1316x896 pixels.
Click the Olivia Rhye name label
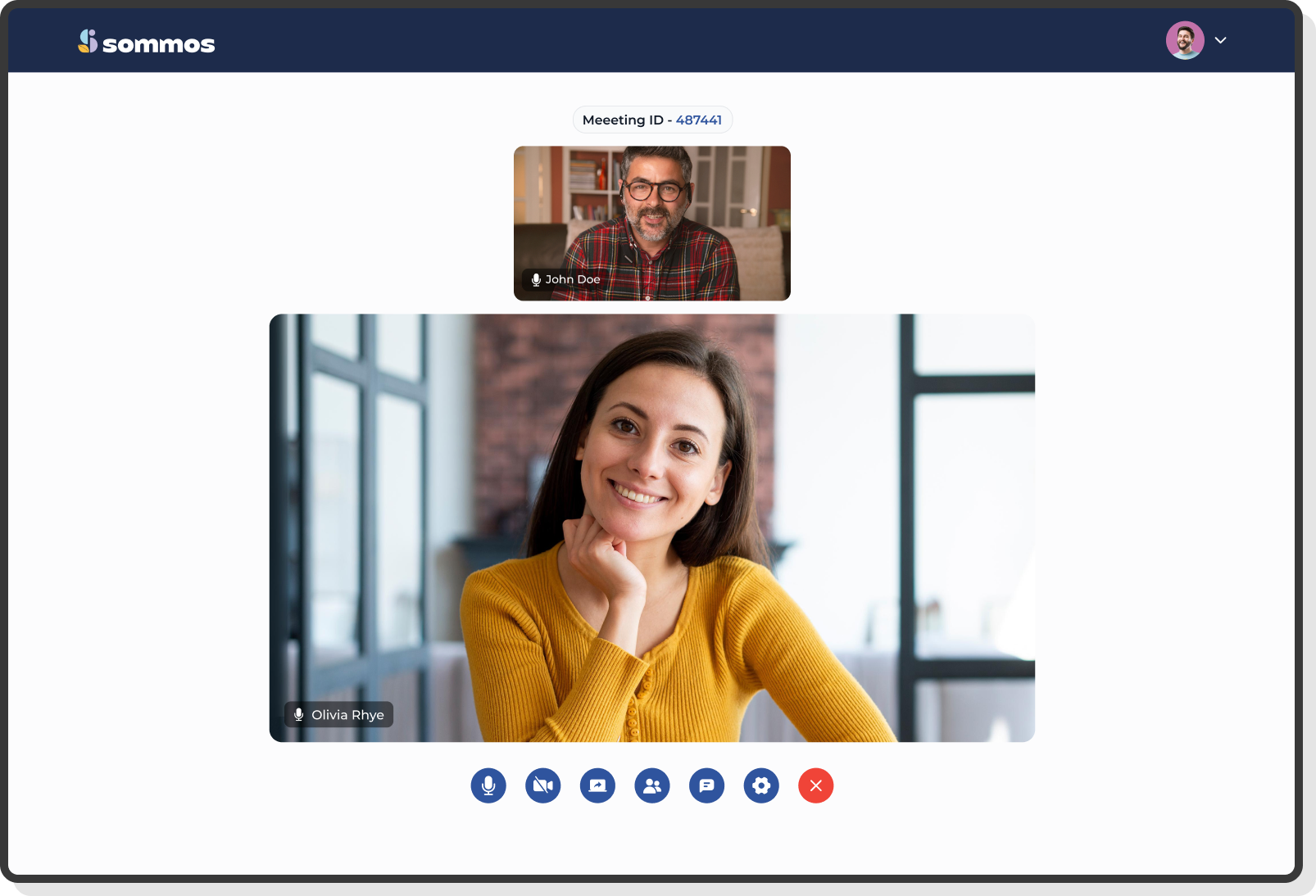pos(347,715)
